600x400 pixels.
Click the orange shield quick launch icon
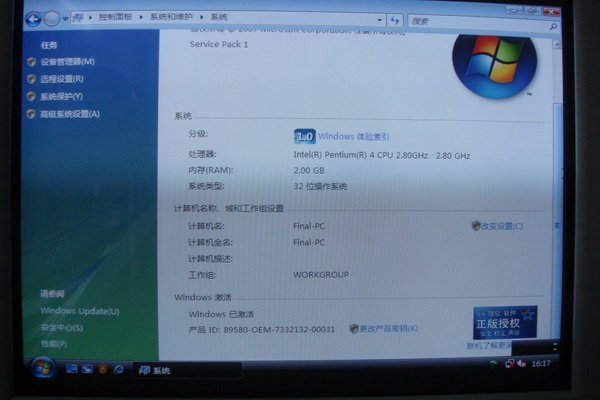pos(103,369)
